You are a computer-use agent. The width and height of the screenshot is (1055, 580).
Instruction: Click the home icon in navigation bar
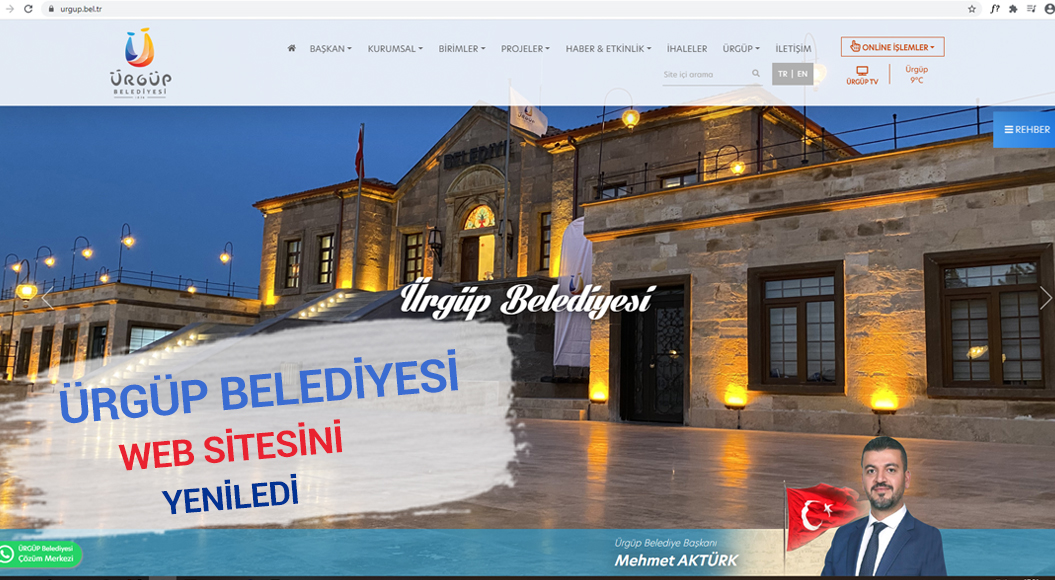click(x=291, y=48)
